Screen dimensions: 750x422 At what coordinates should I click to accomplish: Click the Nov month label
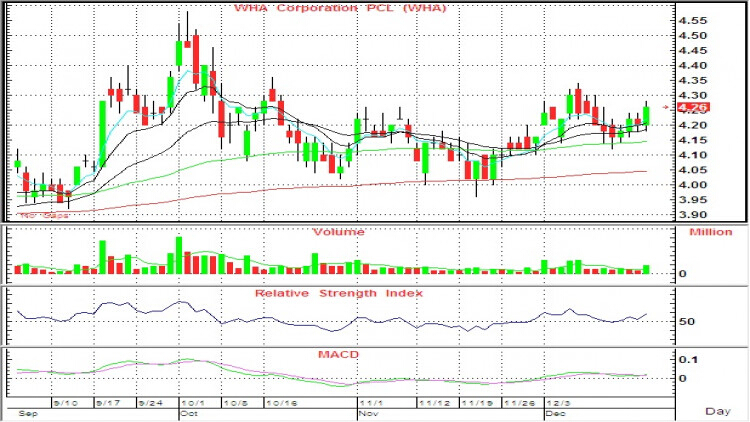click(x=369, y=413)
